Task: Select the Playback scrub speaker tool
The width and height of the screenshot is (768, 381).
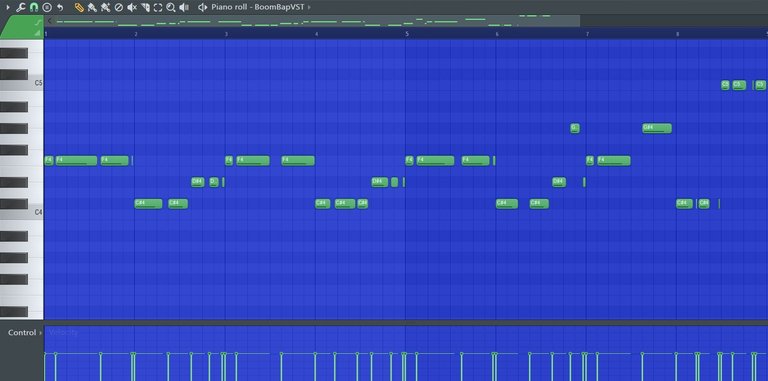Action: click(184, 7)
